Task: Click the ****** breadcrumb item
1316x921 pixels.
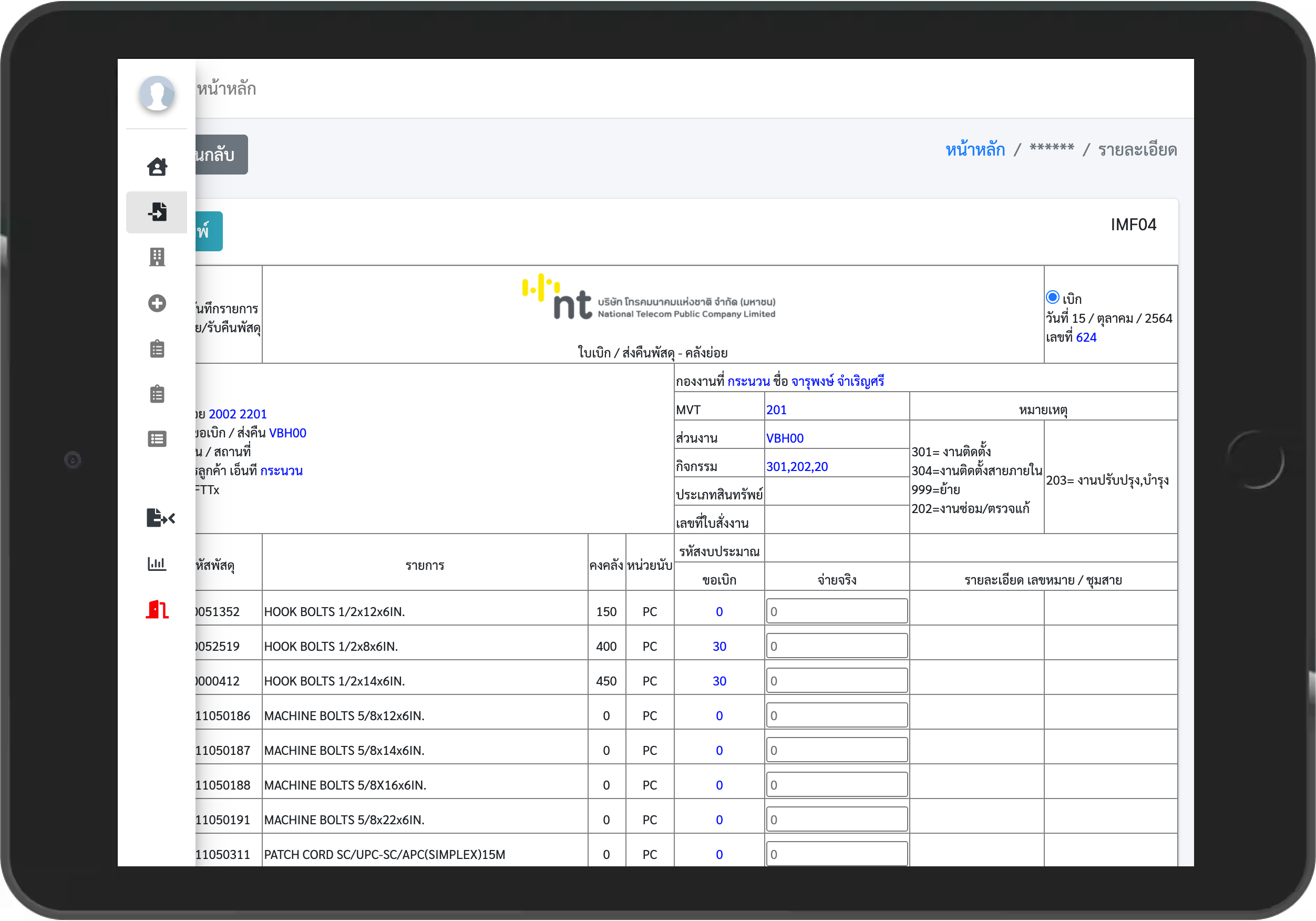Action: pyautogui.click(x=1052, y=149)
